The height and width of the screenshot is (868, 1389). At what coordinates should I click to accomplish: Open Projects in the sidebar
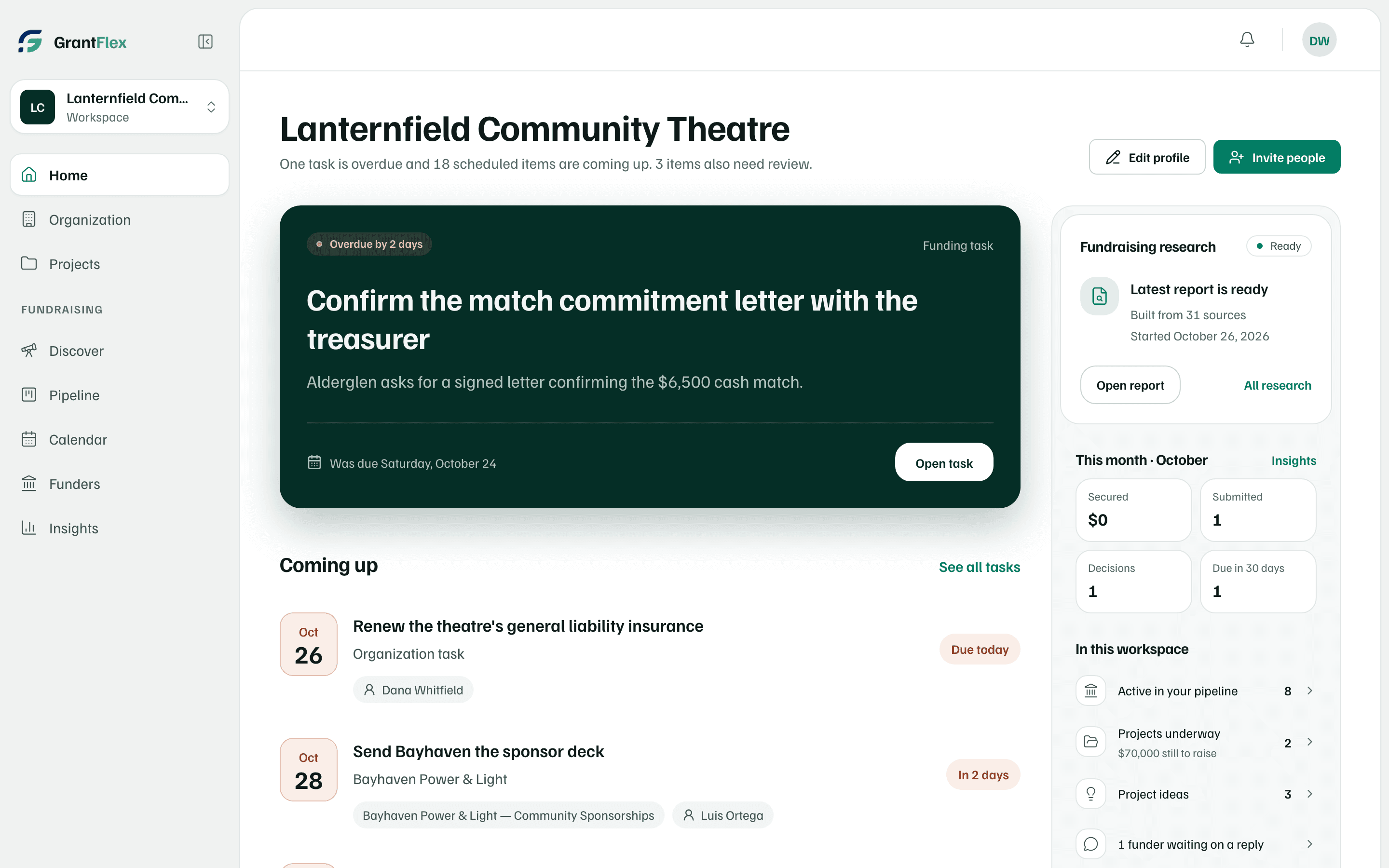120,263
